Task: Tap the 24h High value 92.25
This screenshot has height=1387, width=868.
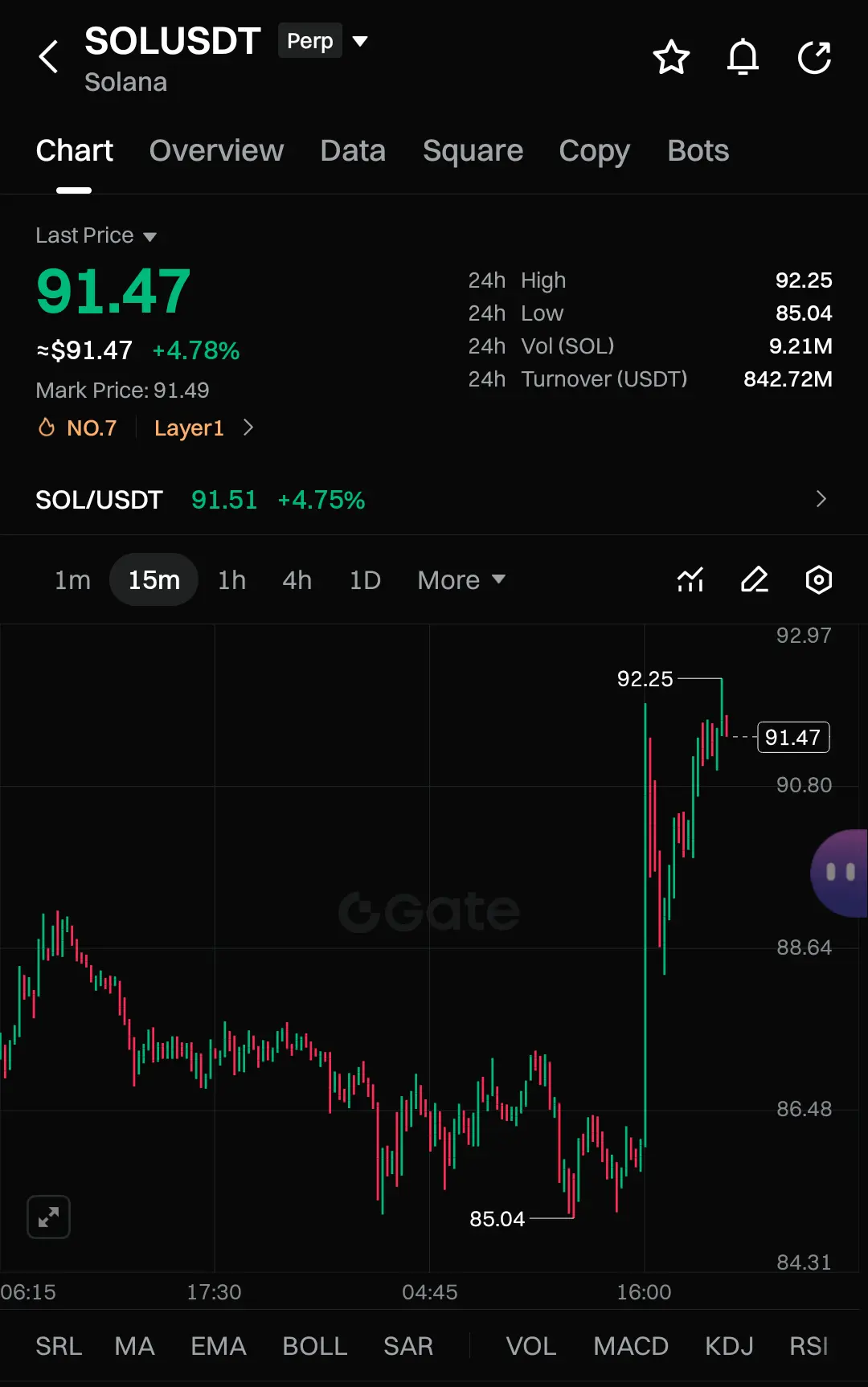Action: pyautogui.click(x=804, y=280)
